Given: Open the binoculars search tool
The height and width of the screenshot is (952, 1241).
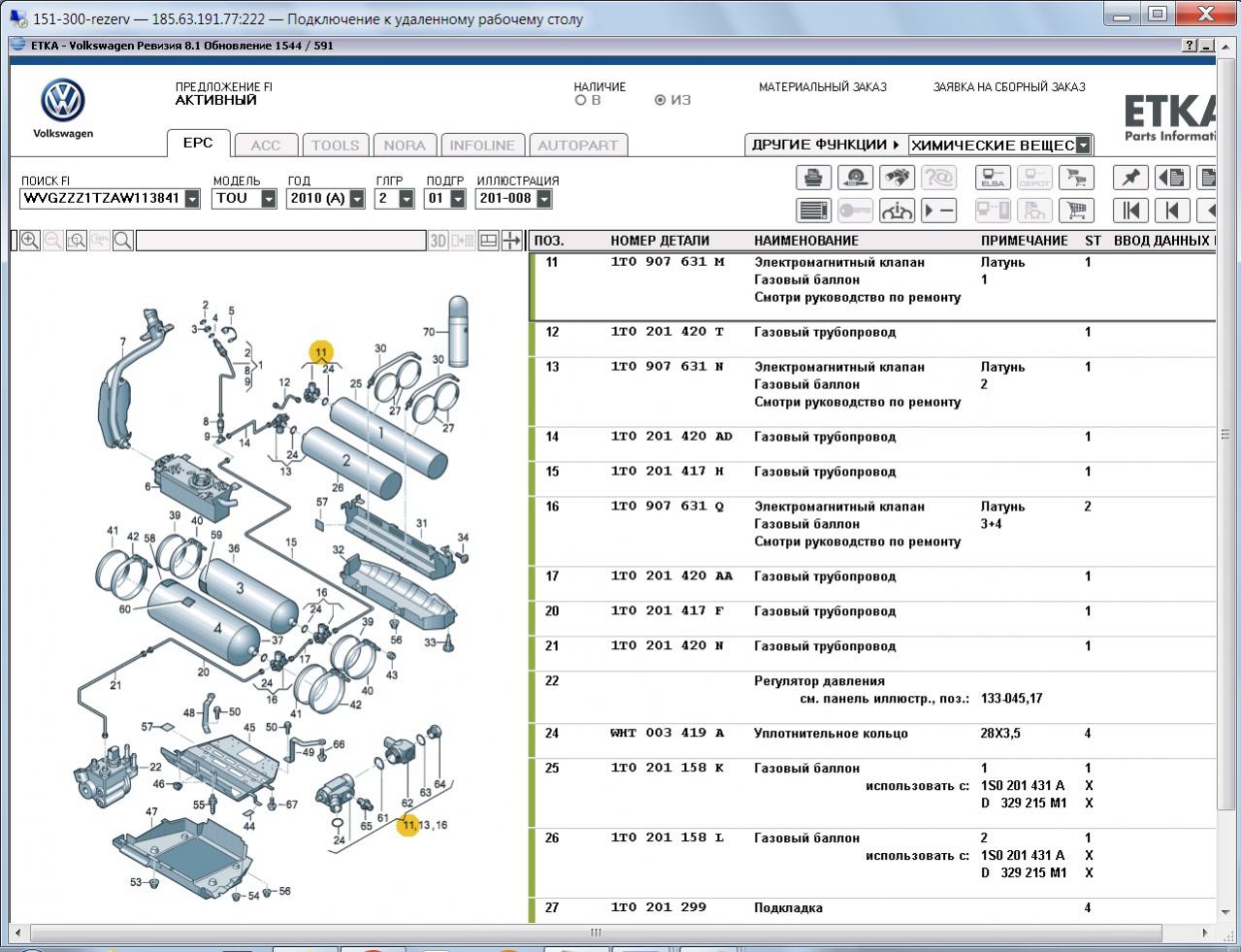Looking at the screenshot, I should [x=897, y=178].
